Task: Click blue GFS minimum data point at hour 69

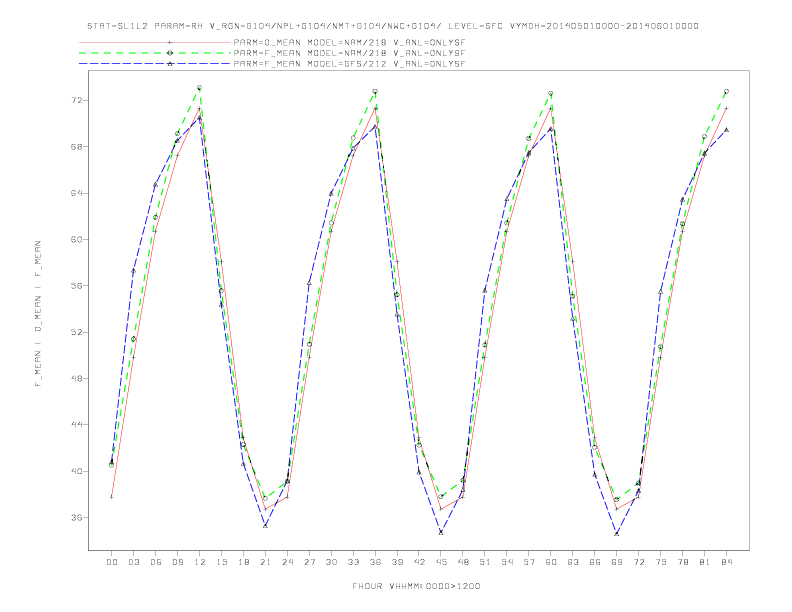Action: pos(617,533)
